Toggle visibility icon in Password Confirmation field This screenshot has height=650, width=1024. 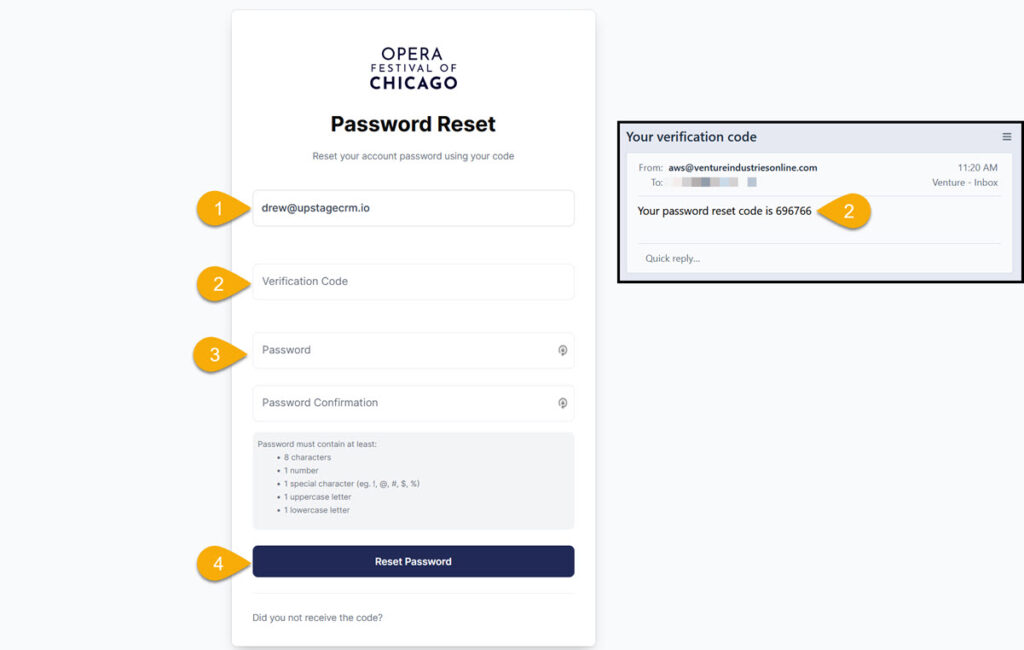562,403
